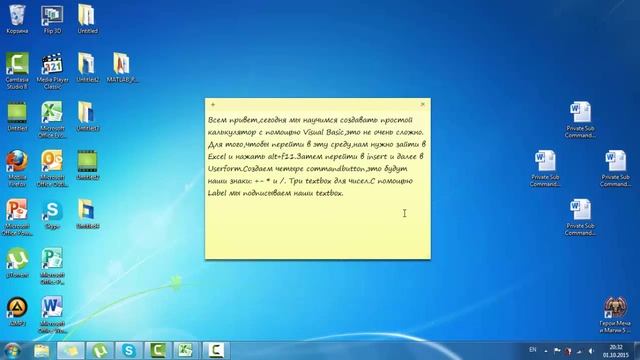Click the taskbar clock showing 20:32
The width and height of the screenshot is (640, 360).
[x=616, y=351]
